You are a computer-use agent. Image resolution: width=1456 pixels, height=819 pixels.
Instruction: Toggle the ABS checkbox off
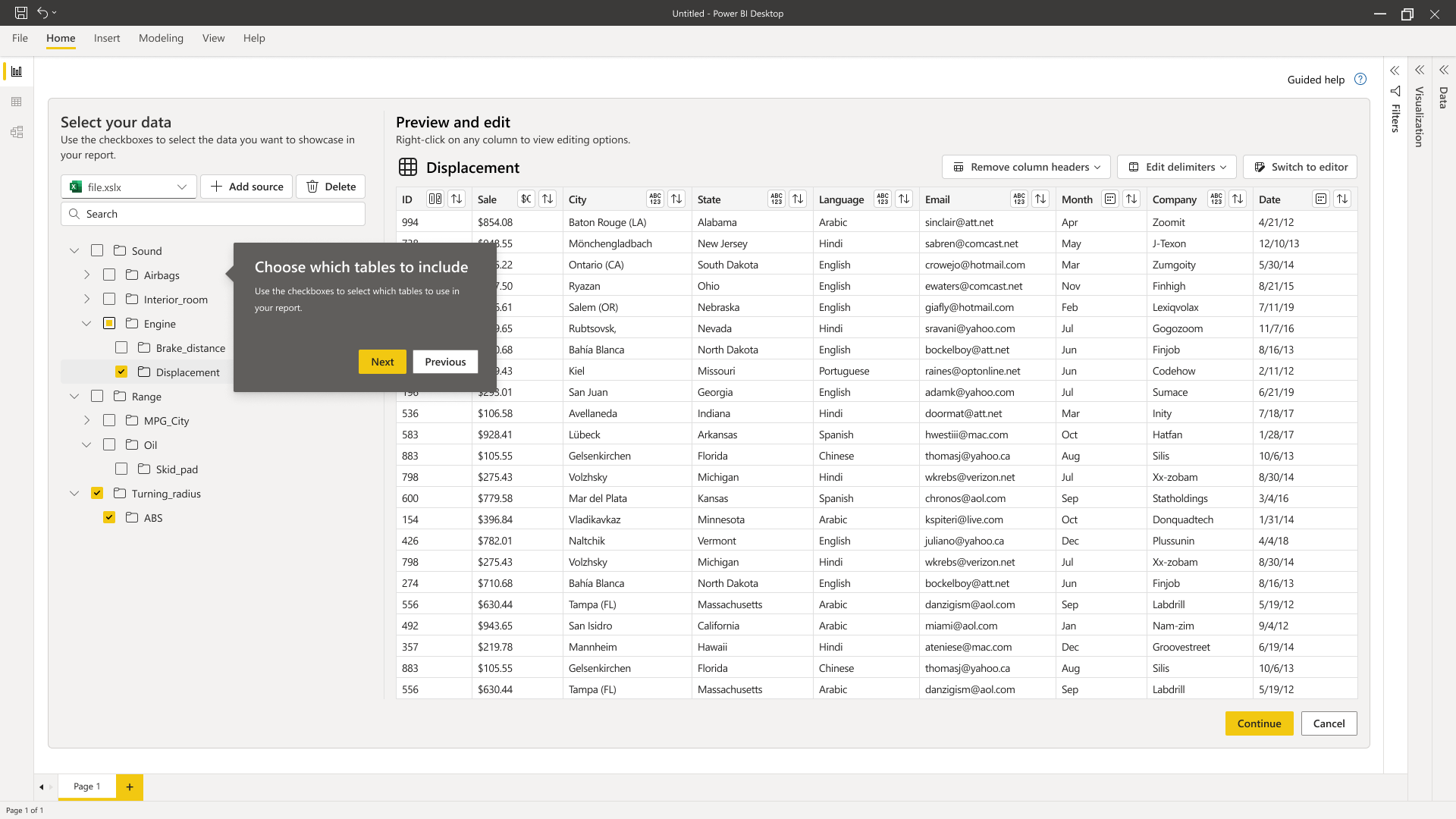tap(109, 517)
